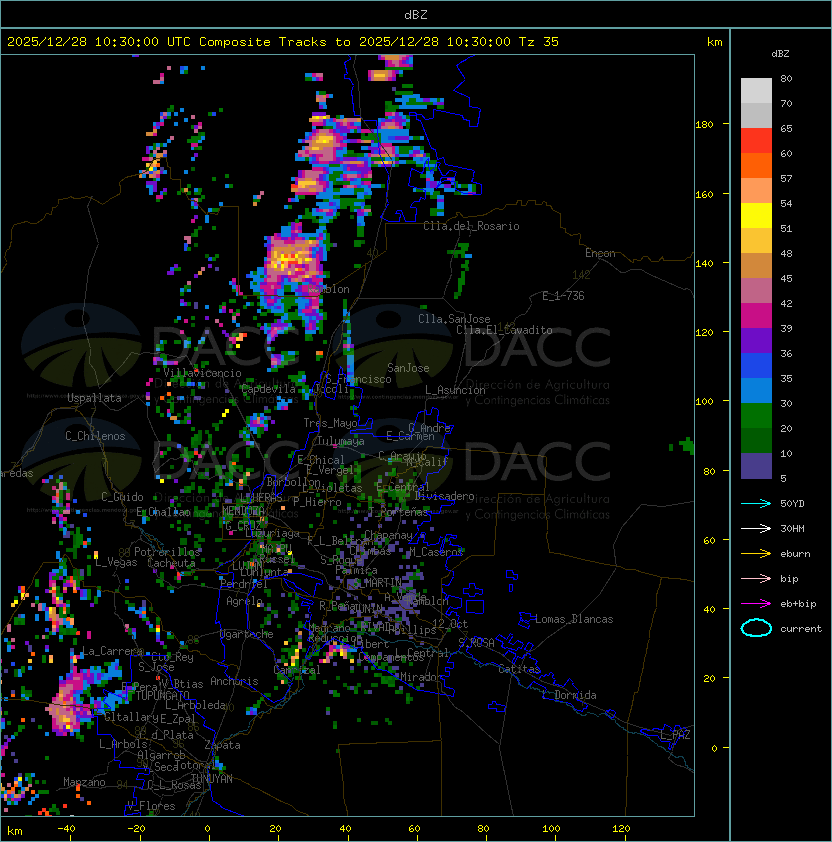The height and width of the screenshot is (842, 832).
Task: Click the 'Catitas' map label
Action: pyautogui.click(x=519, y=669)
